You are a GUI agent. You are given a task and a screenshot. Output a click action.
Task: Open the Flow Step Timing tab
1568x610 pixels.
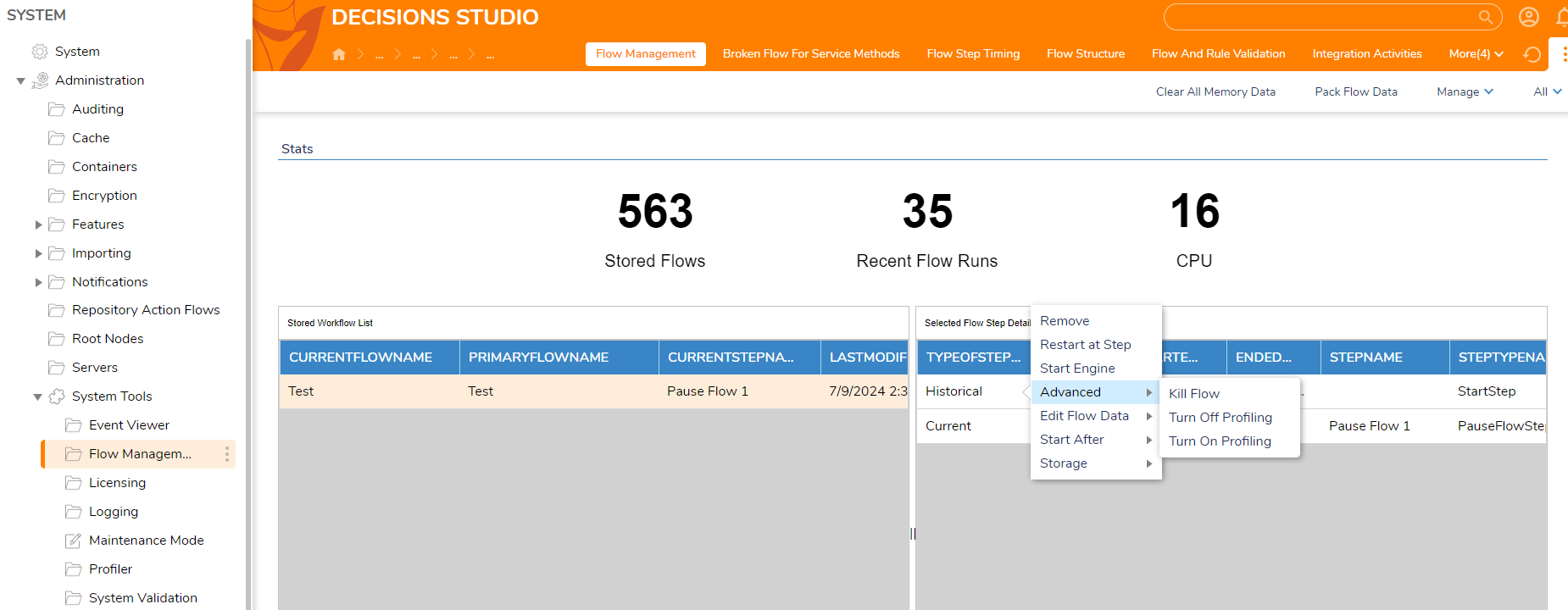pyautogui.click(x=973, y=54)
